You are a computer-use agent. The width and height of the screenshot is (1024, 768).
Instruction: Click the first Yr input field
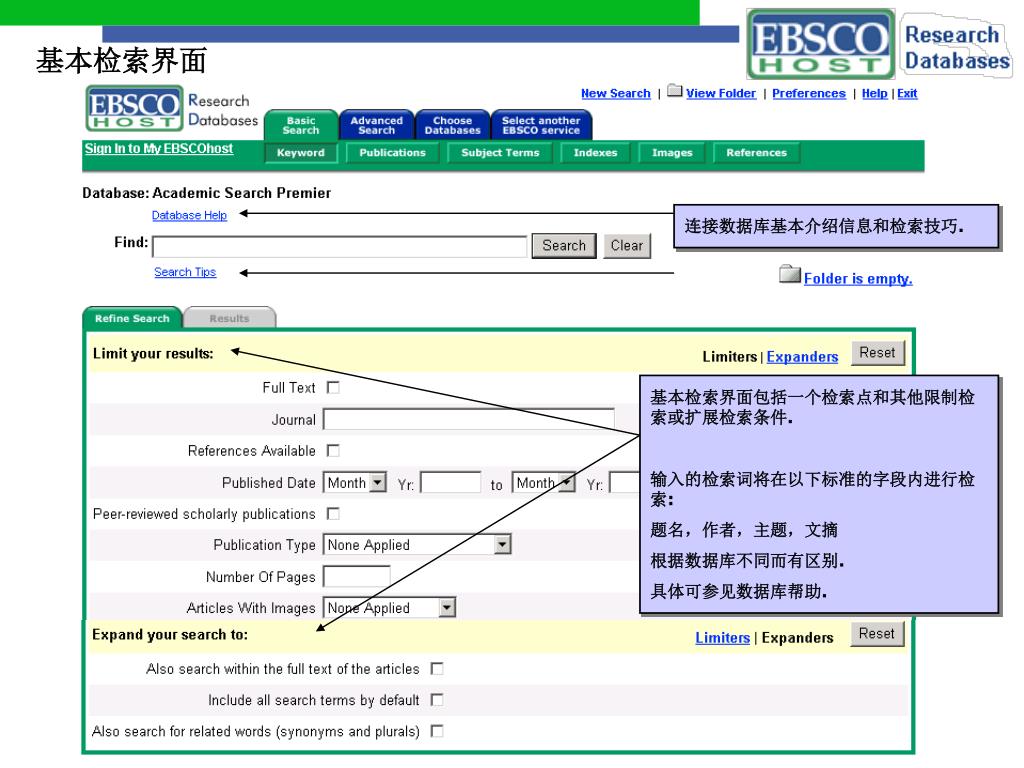click(x=451, y=483)
